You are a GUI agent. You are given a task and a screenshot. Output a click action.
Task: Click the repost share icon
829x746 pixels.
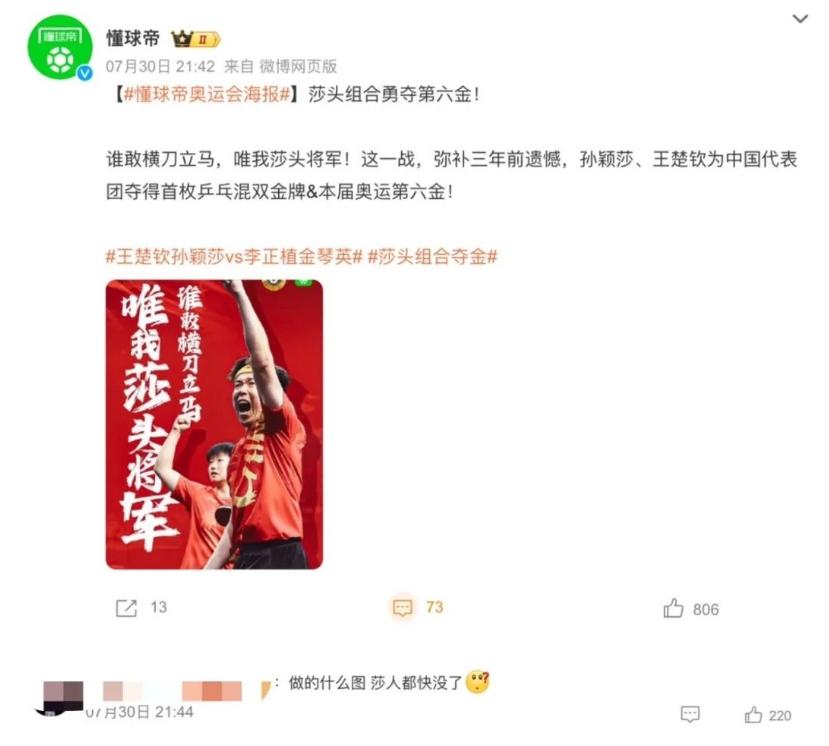126,608
